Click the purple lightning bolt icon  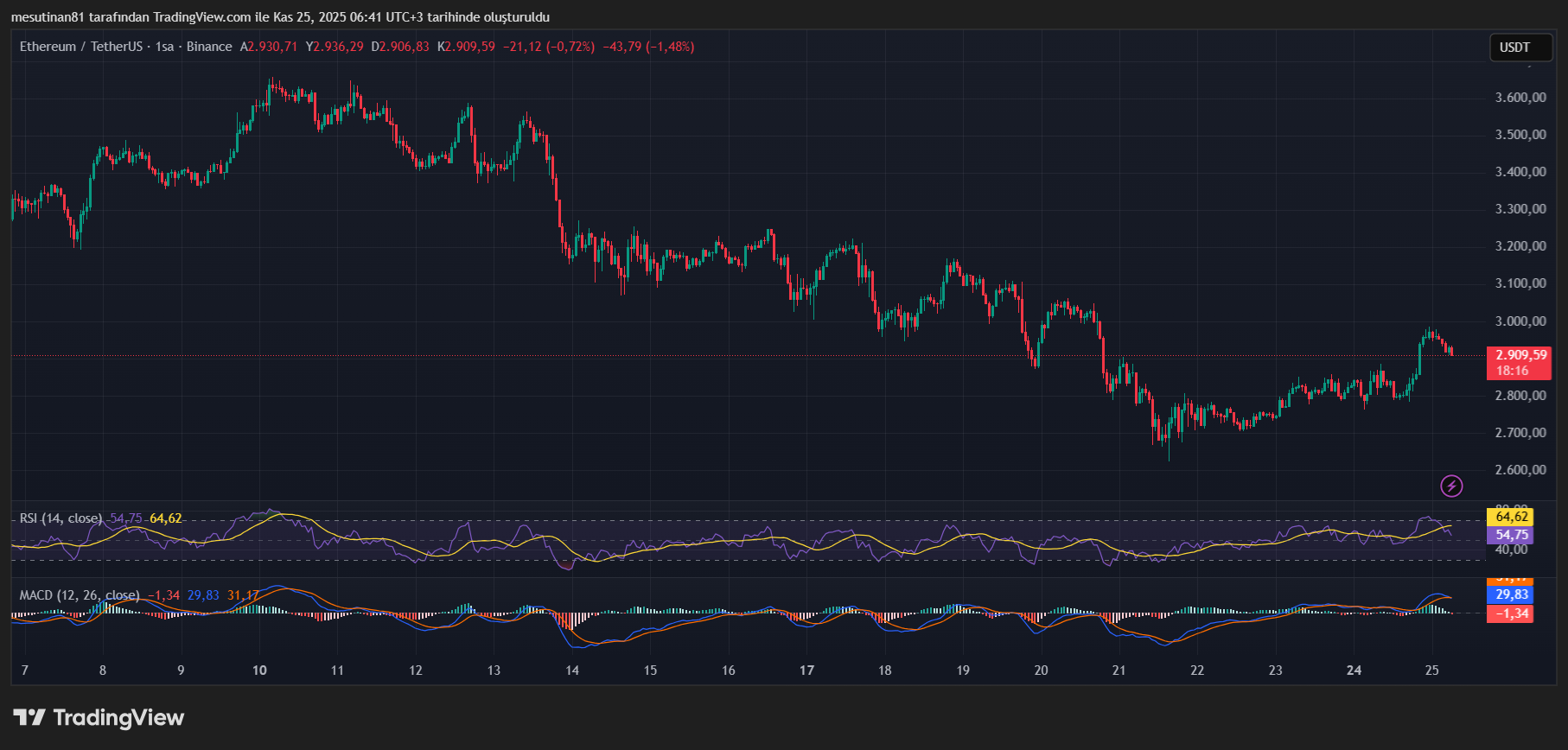coord(1451,486)
